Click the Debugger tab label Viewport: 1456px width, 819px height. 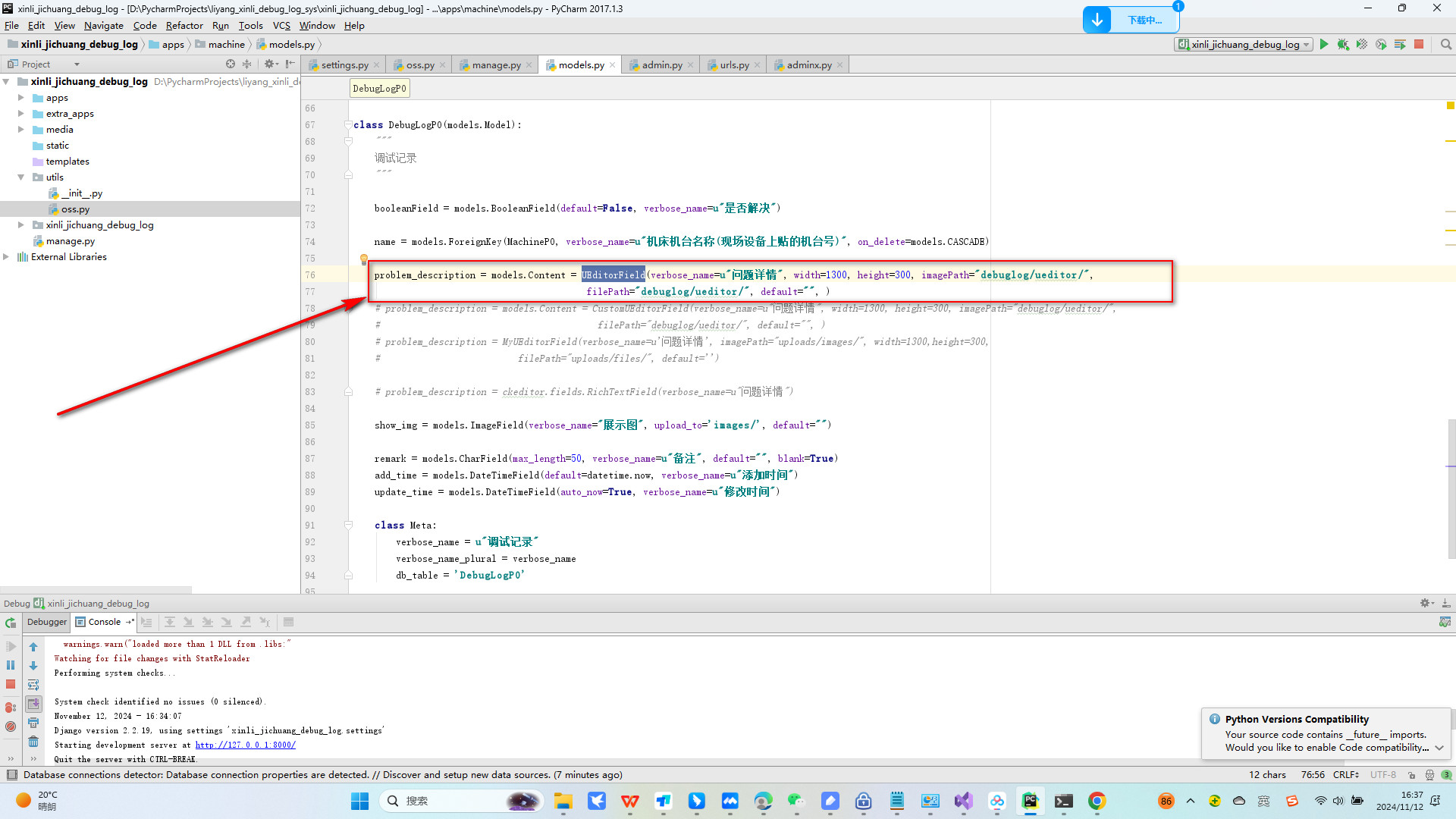(46, 622)
